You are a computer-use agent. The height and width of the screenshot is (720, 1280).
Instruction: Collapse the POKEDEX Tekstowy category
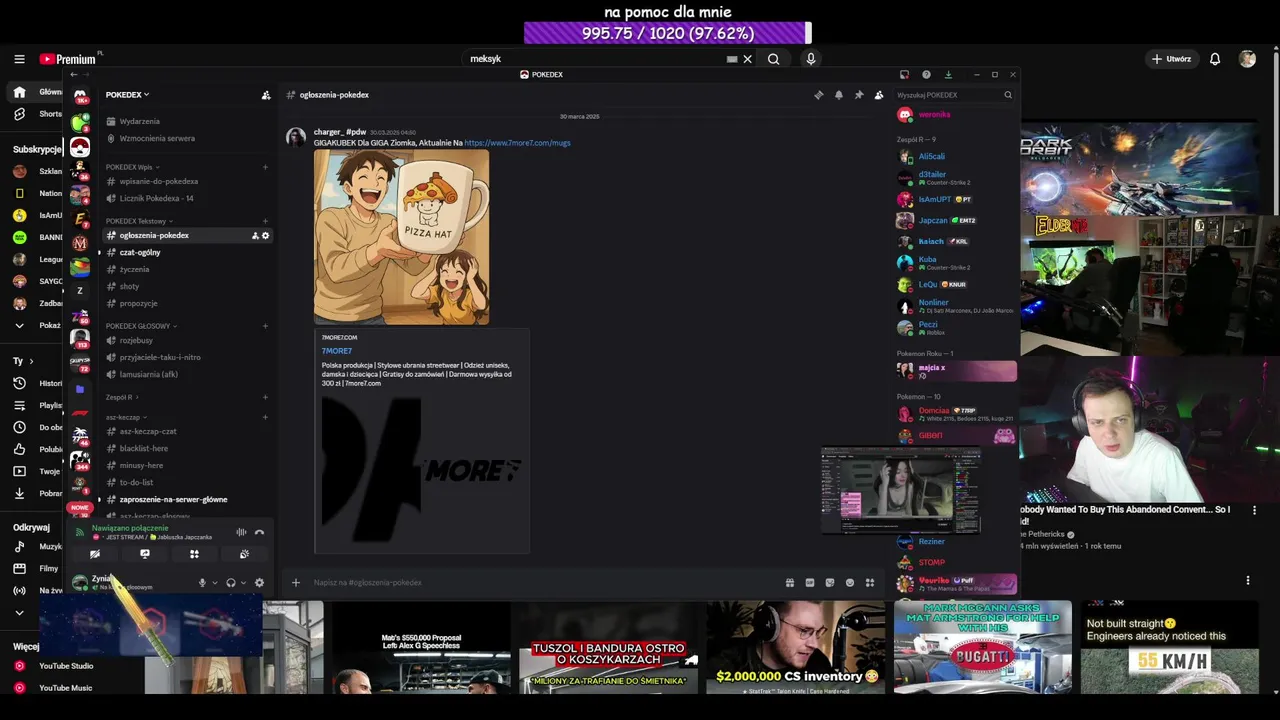[x=140, y=221]
